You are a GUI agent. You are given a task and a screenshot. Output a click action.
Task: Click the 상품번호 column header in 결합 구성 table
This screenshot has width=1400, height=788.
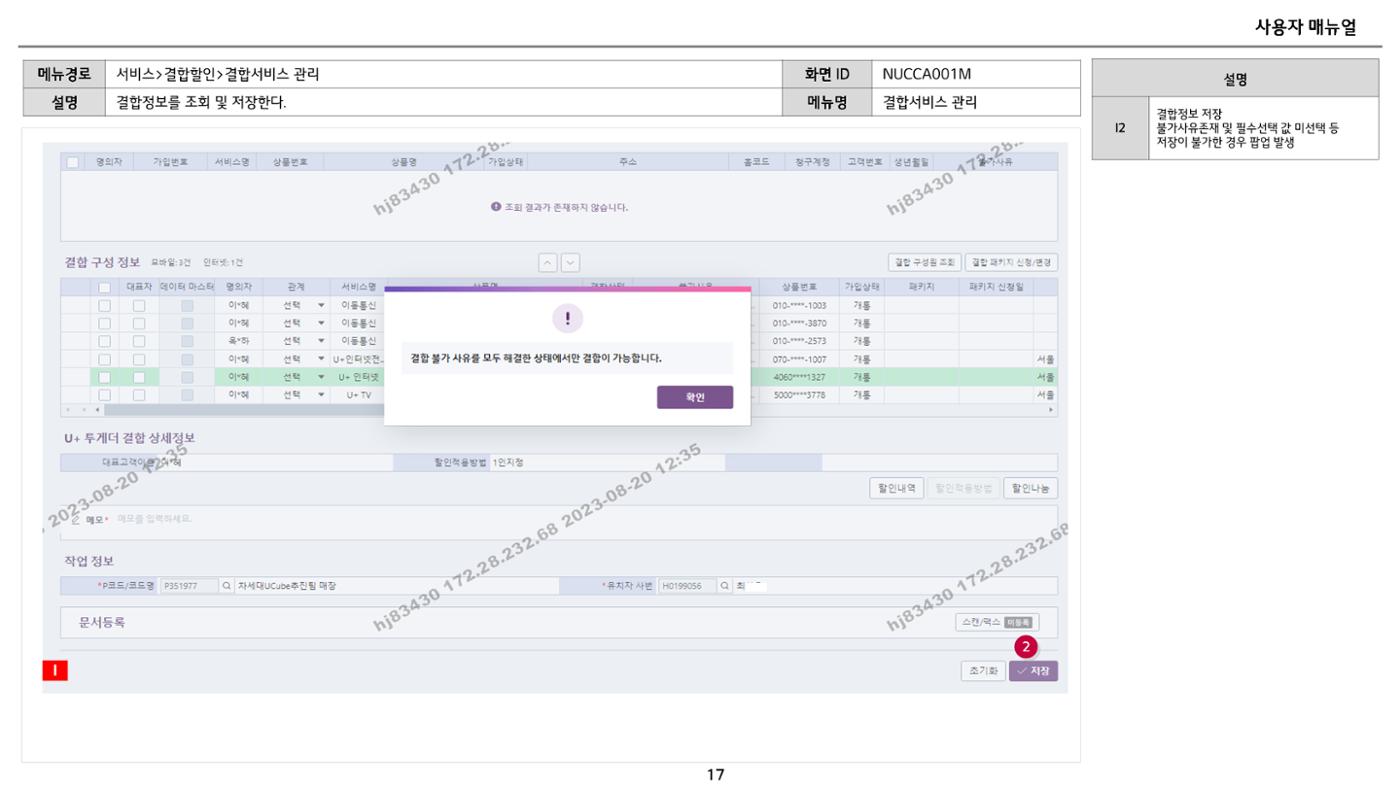[x=799, y=286]
